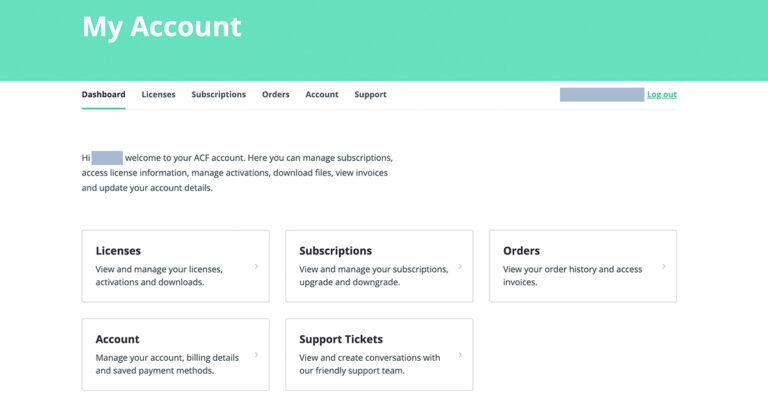Click the chevron arrow on Account card
This screenshot has height=403, width=768.
257,354
